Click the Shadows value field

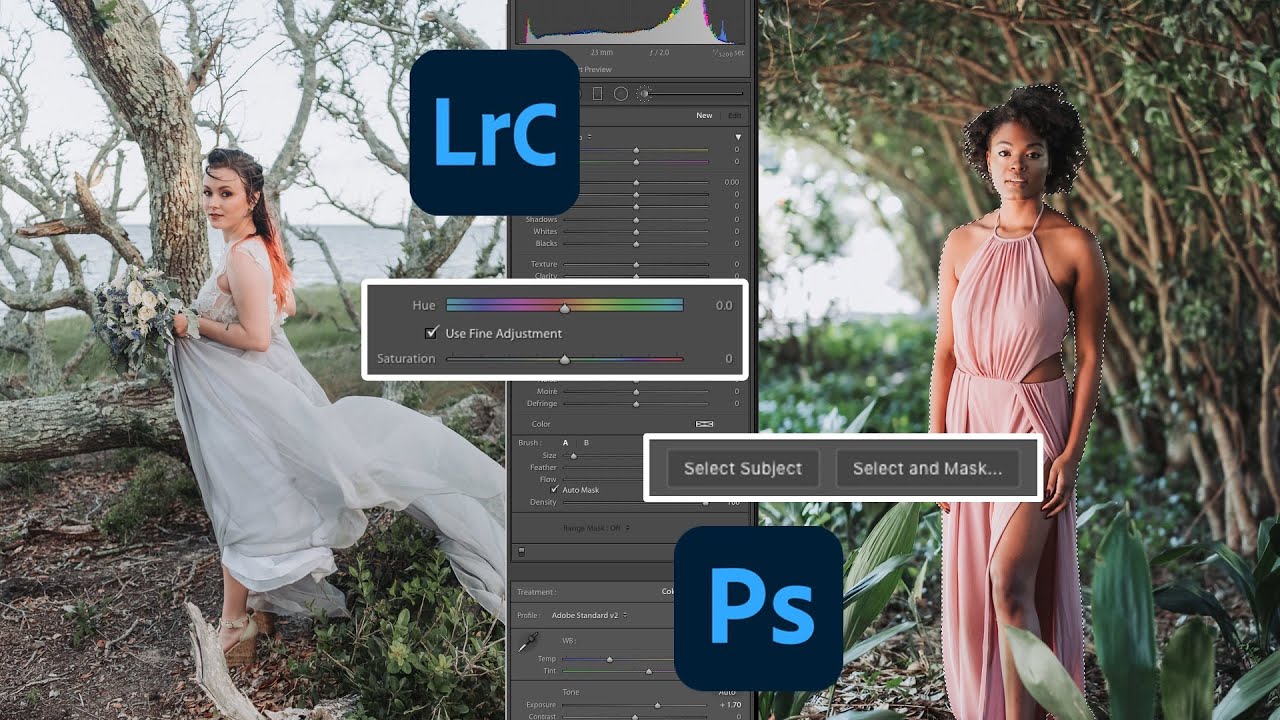[736, 219]
